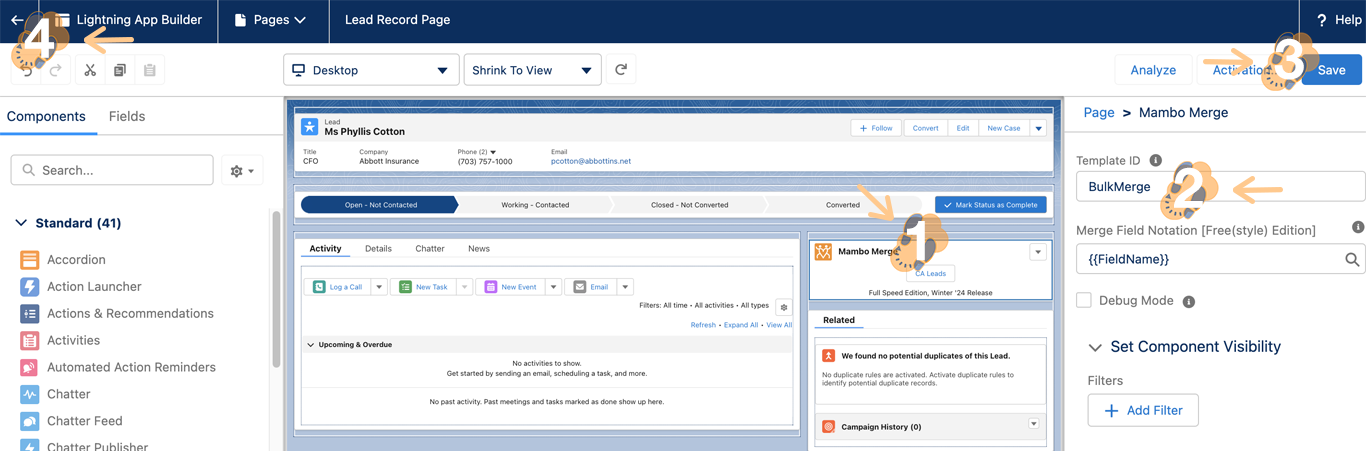Image resolution: width=1366 pixels, height=451 pixels.
Task: Switch to the Fields tab
Action: click(127, 116)
